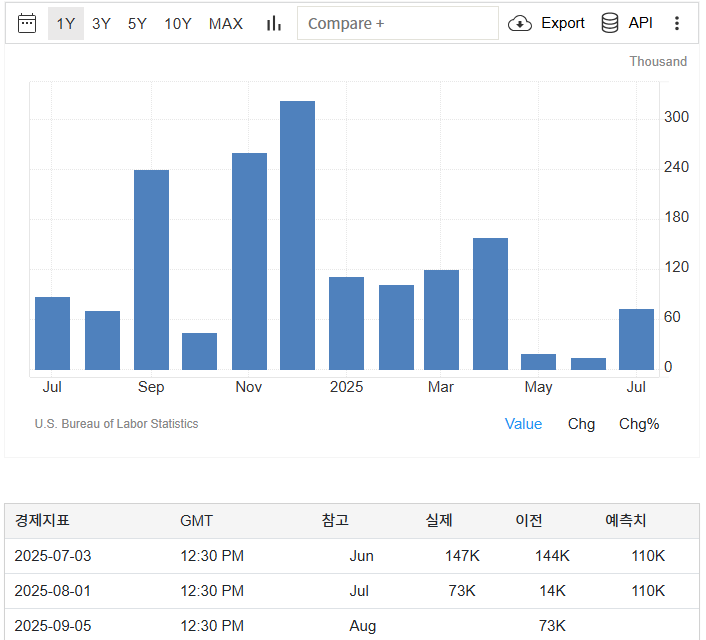Click the U.S. Bureau of Labor Statistics source

click(x=116, y=424)
